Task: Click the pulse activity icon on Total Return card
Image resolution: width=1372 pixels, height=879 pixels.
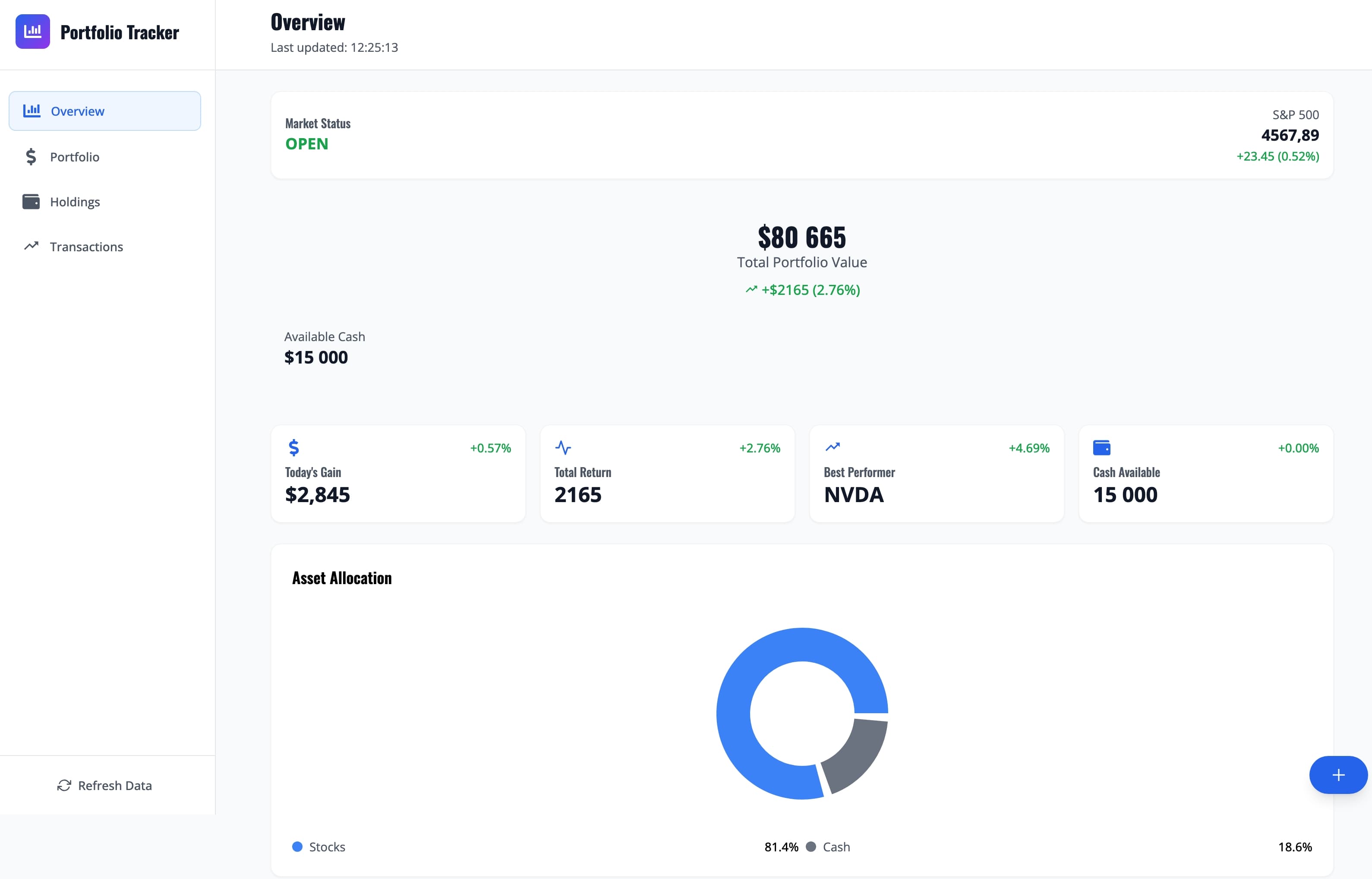Action: 564,448
